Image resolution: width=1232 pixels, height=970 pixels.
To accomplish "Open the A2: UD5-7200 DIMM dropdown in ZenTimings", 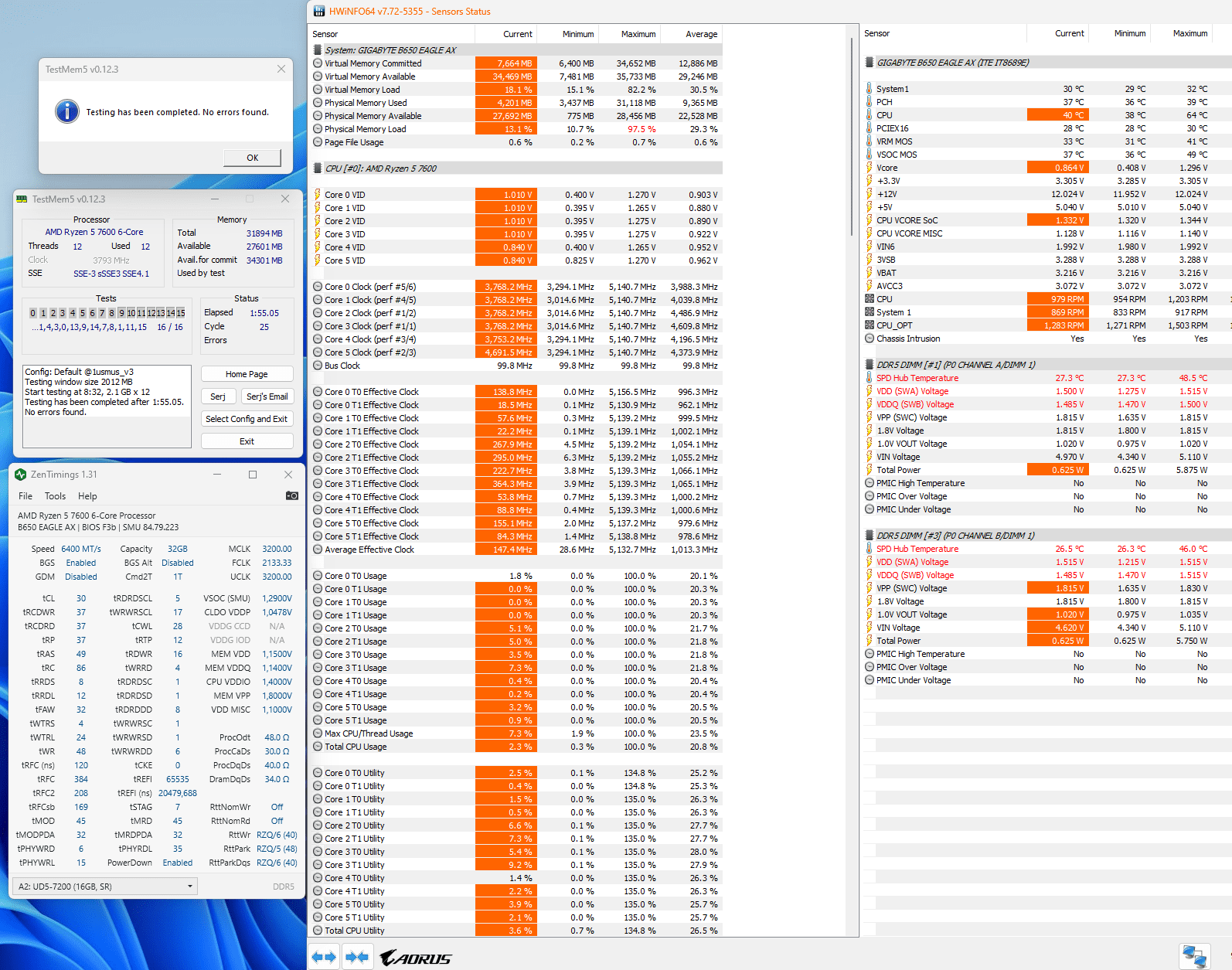I will pyautogui.click(x=105, y=887).
